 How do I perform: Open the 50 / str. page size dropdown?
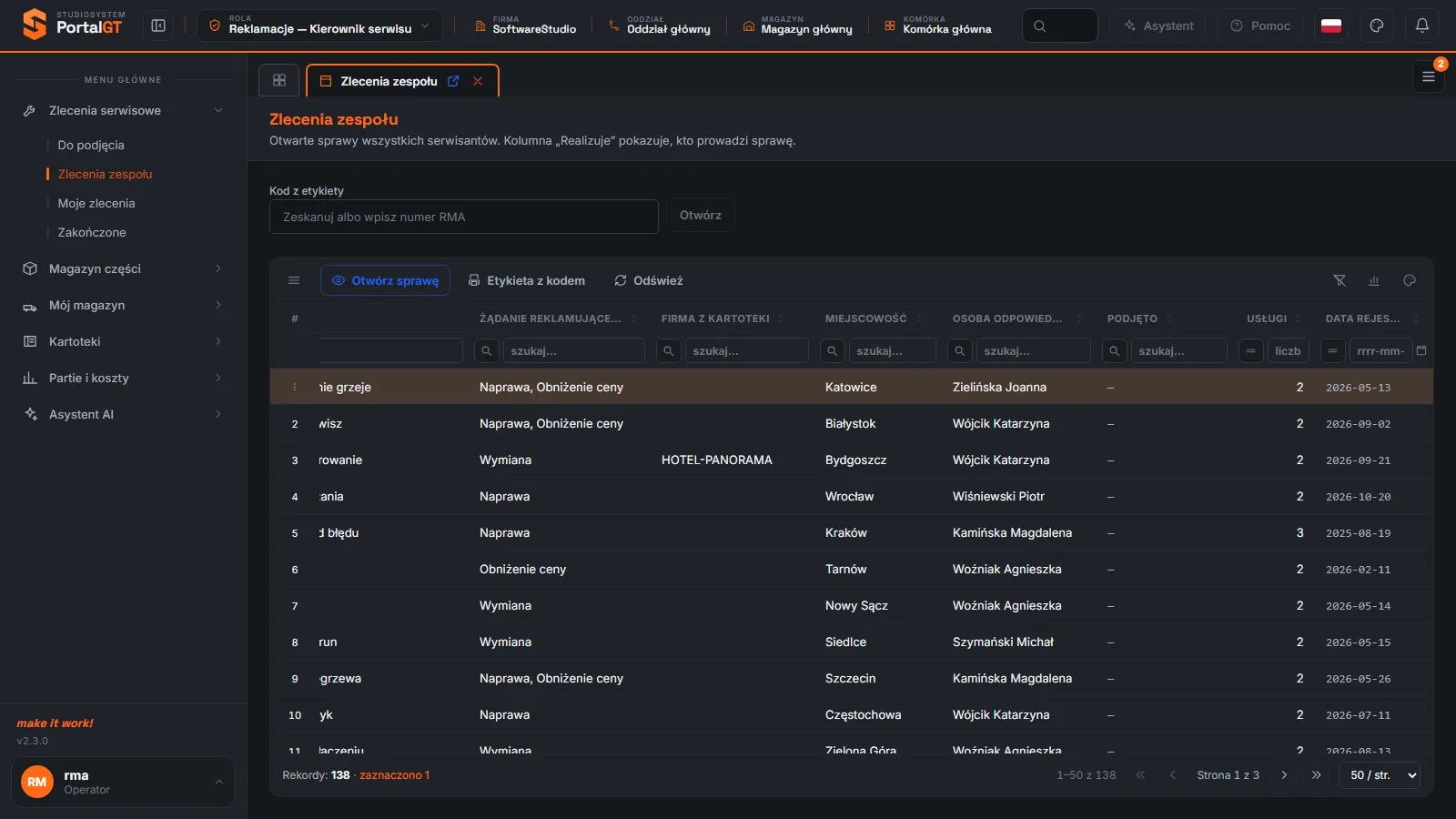(1380, 775)
